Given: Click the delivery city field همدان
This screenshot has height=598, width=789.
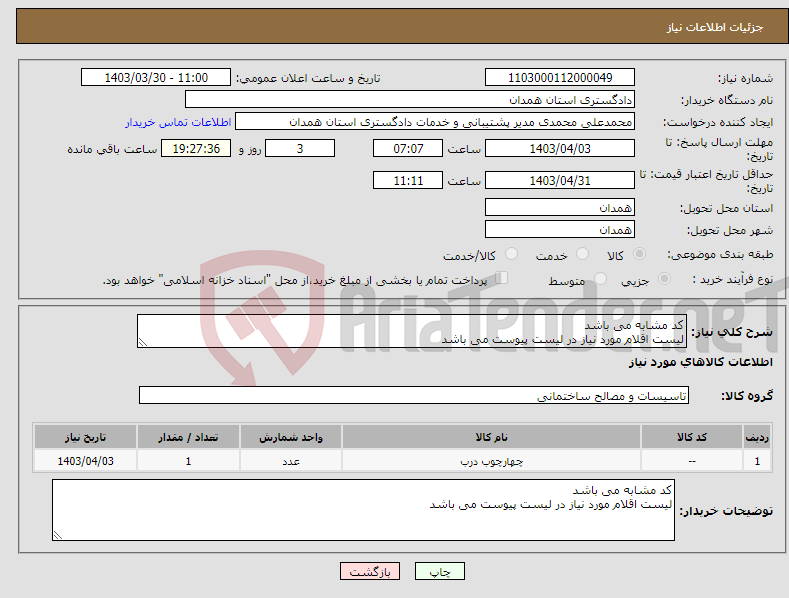Looking at the screenshot, I should [560, 230].
